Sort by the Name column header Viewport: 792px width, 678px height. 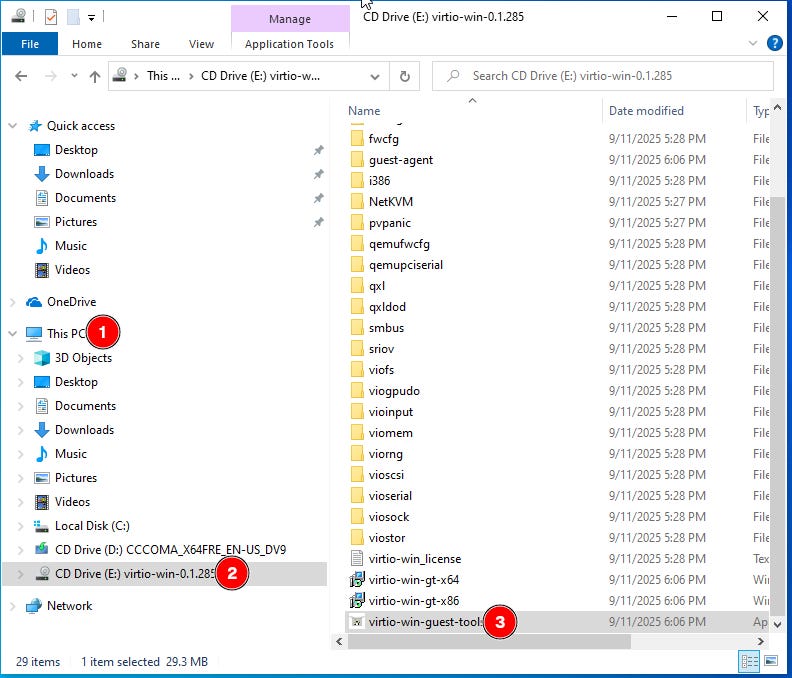[x=364, y=111]
